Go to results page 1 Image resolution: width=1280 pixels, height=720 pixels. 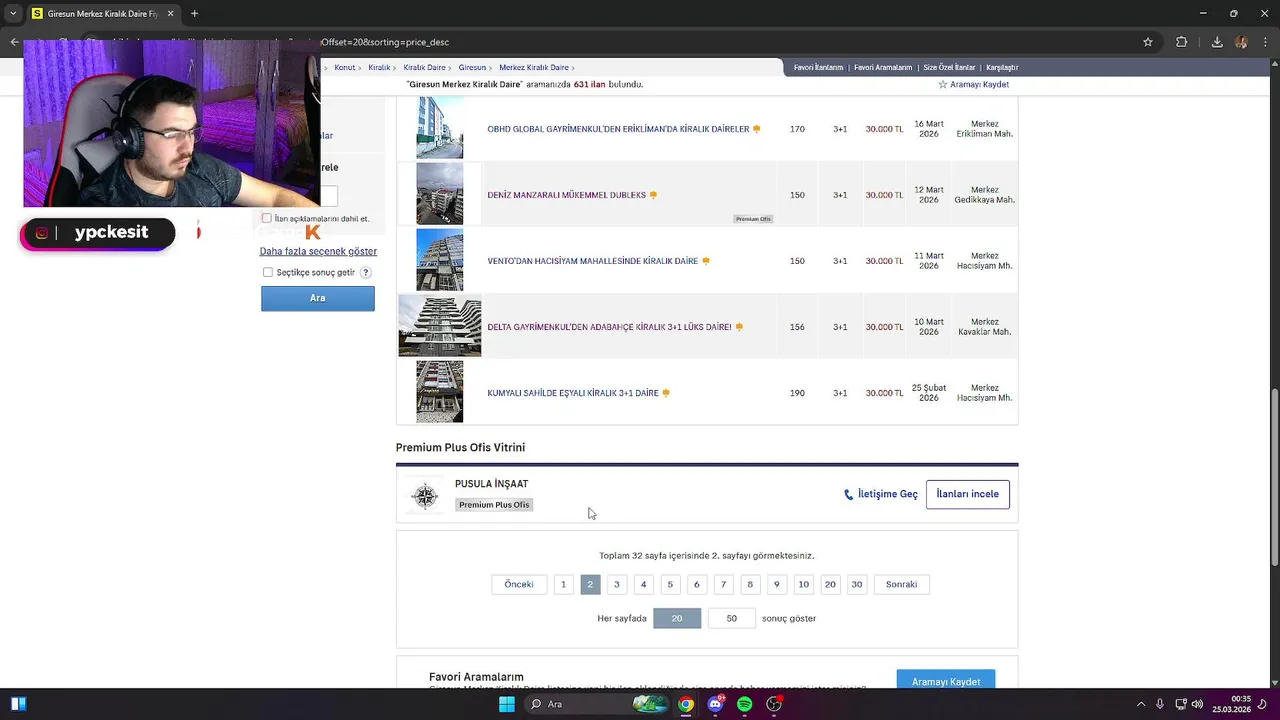pyautogui.click(x=563, y=584)
